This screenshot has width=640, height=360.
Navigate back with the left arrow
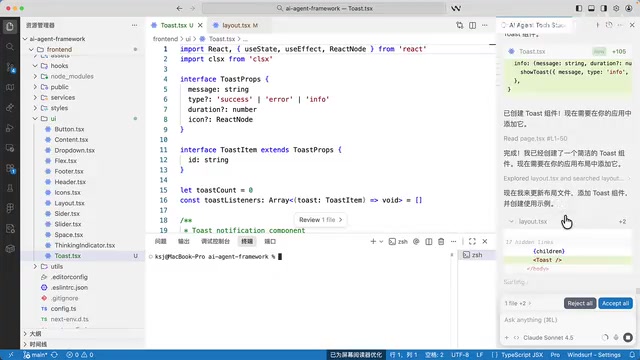click(180, 8)
